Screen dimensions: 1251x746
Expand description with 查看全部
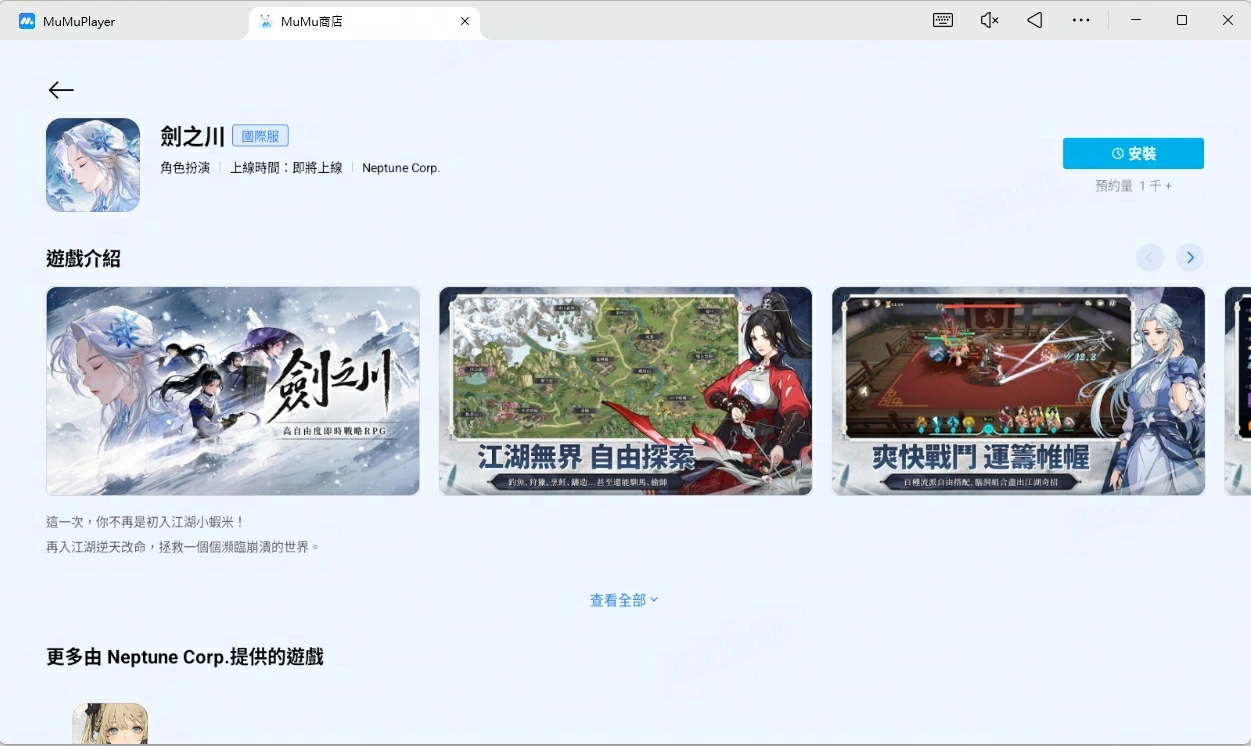624,600
